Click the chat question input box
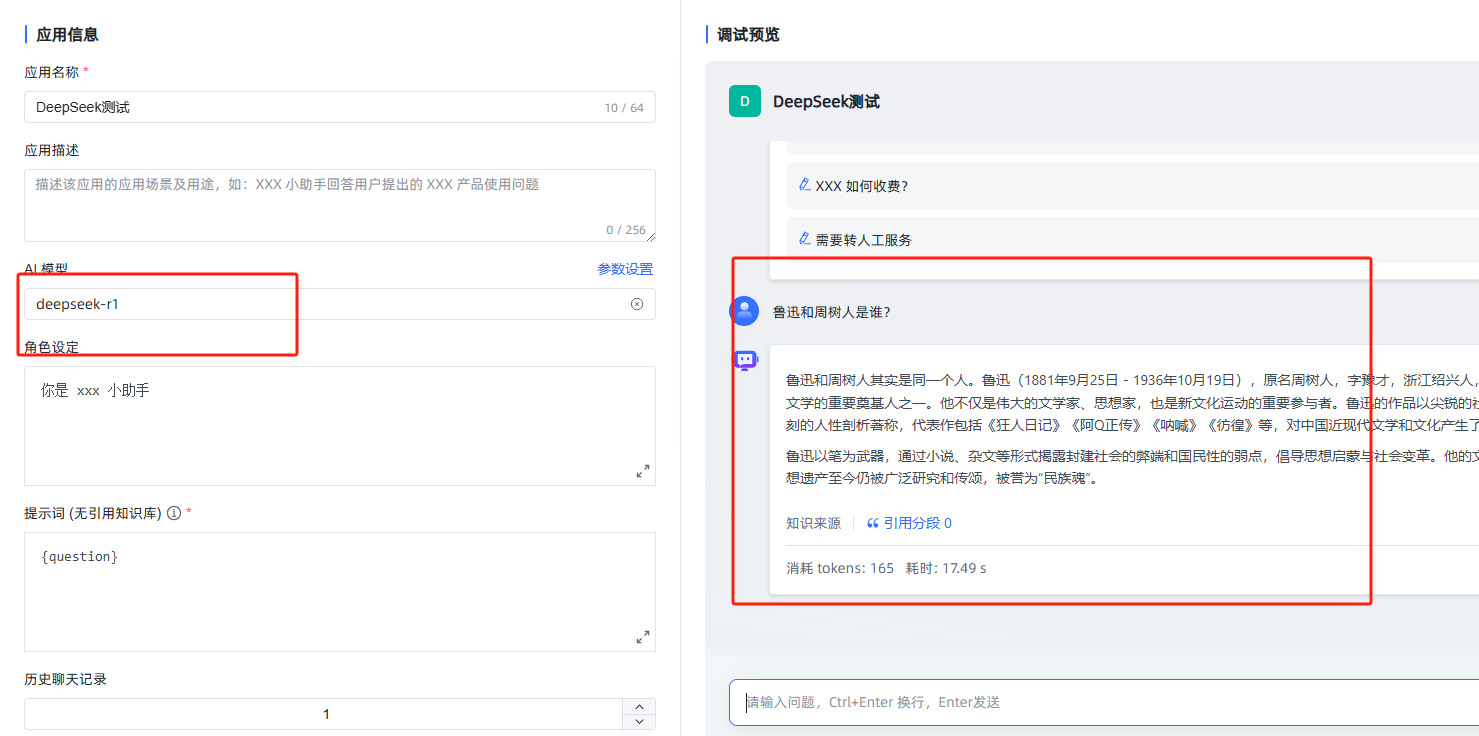The image size is (1479, 736). (1104, 702)
